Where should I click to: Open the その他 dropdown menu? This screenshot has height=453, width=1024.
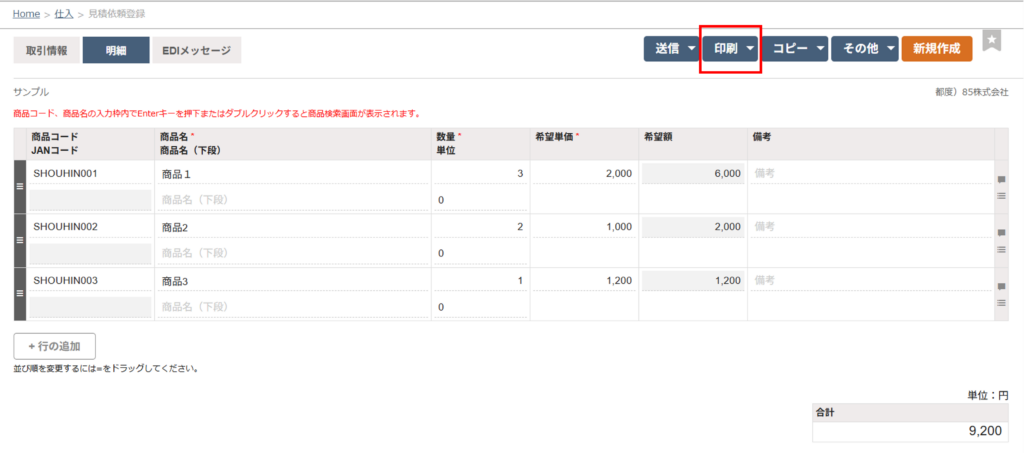(864, 49)
